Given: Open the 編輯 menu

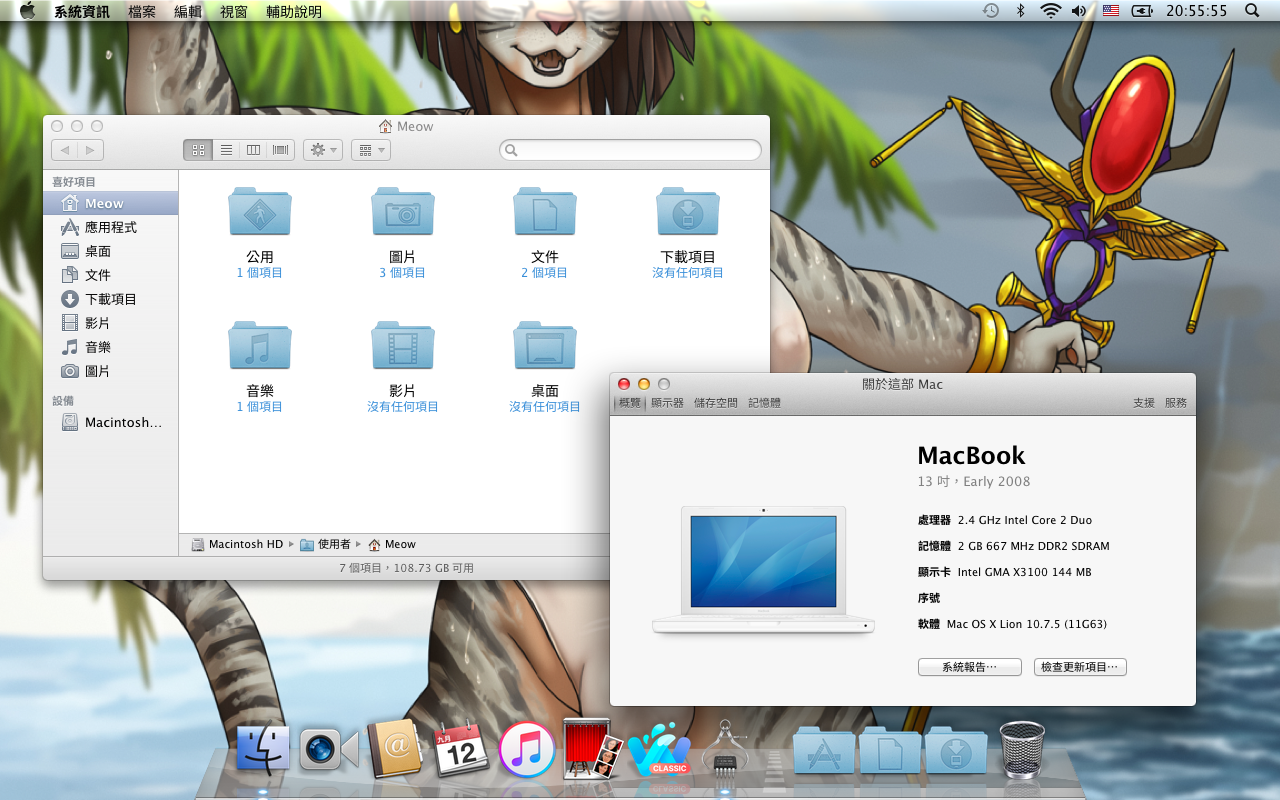Looking at the screenshot, I should pos(188,11).
